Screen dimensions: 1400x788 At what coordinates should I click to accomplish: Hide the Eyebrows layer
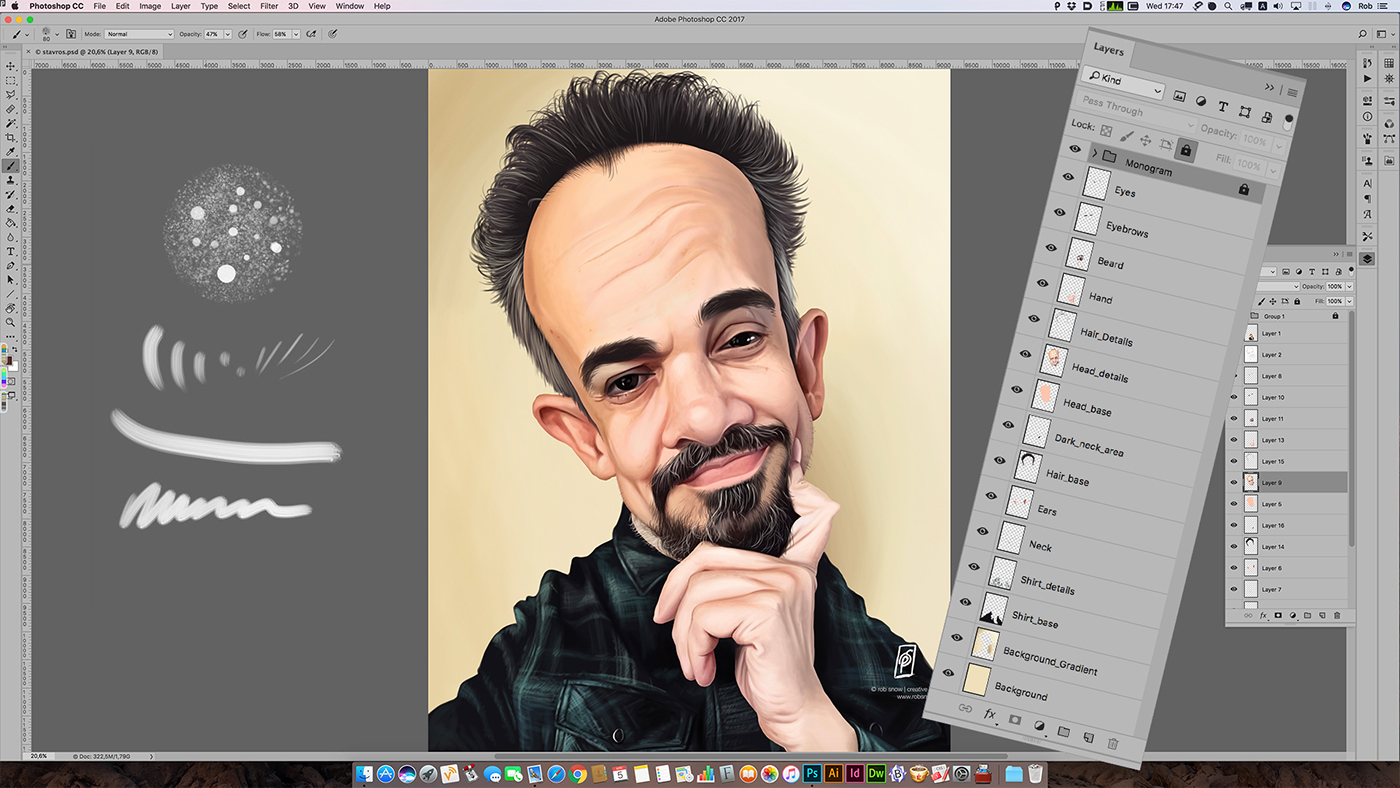pyautogui.click(x=1060, y=212)
